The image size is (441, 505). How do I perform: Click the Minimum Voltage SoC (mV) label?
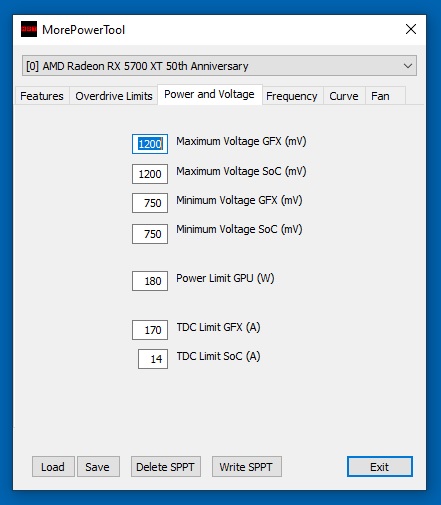239,229
